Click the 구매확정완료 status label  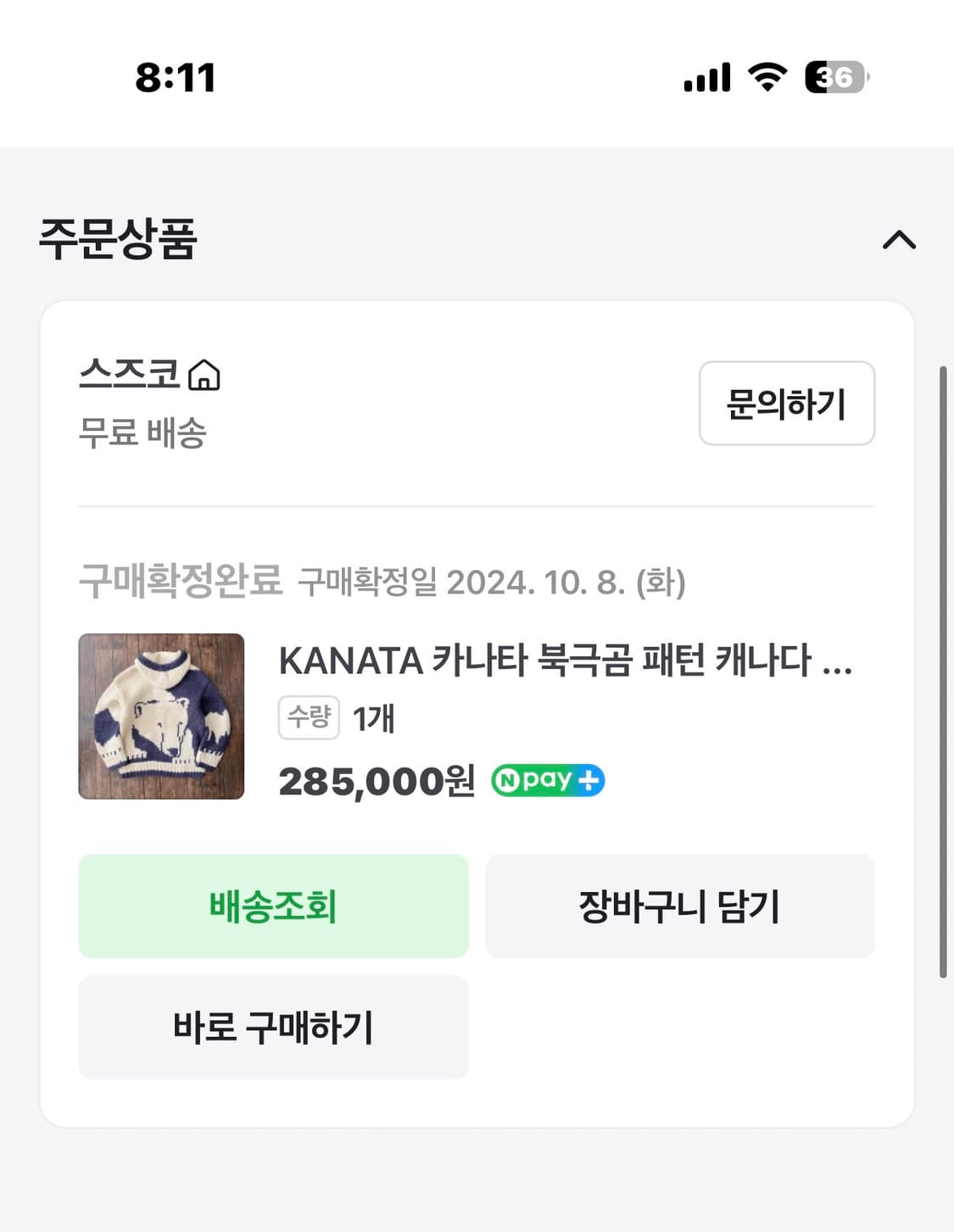pos(181,581)
